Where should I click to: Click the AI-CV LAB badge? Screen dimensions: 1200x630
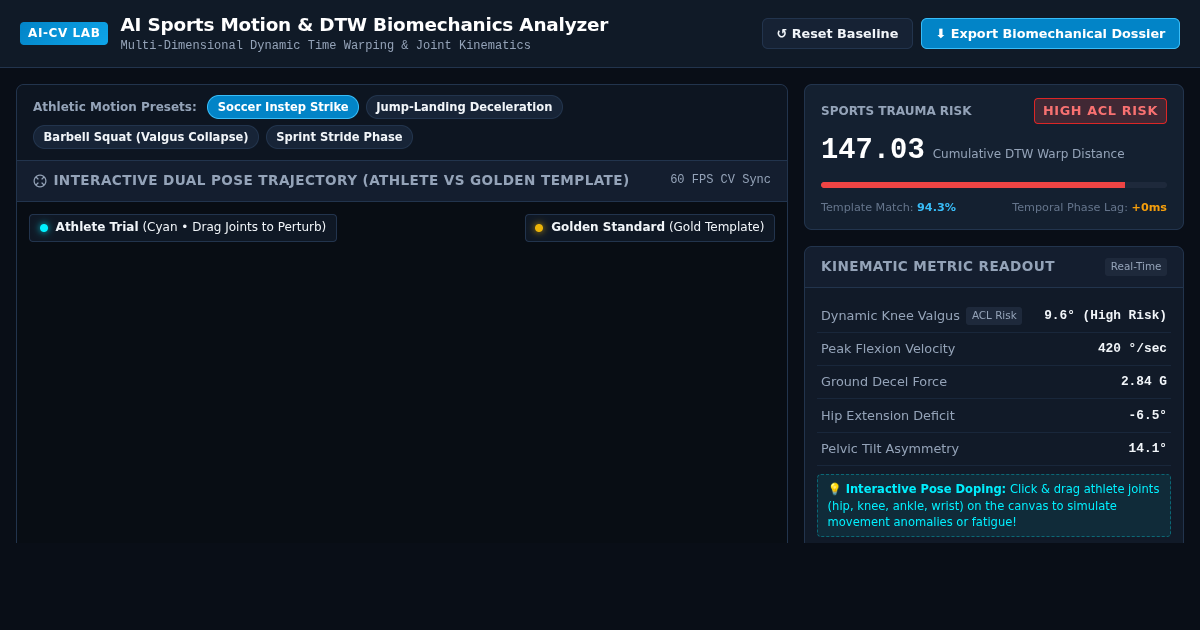[x=64, y=33]
